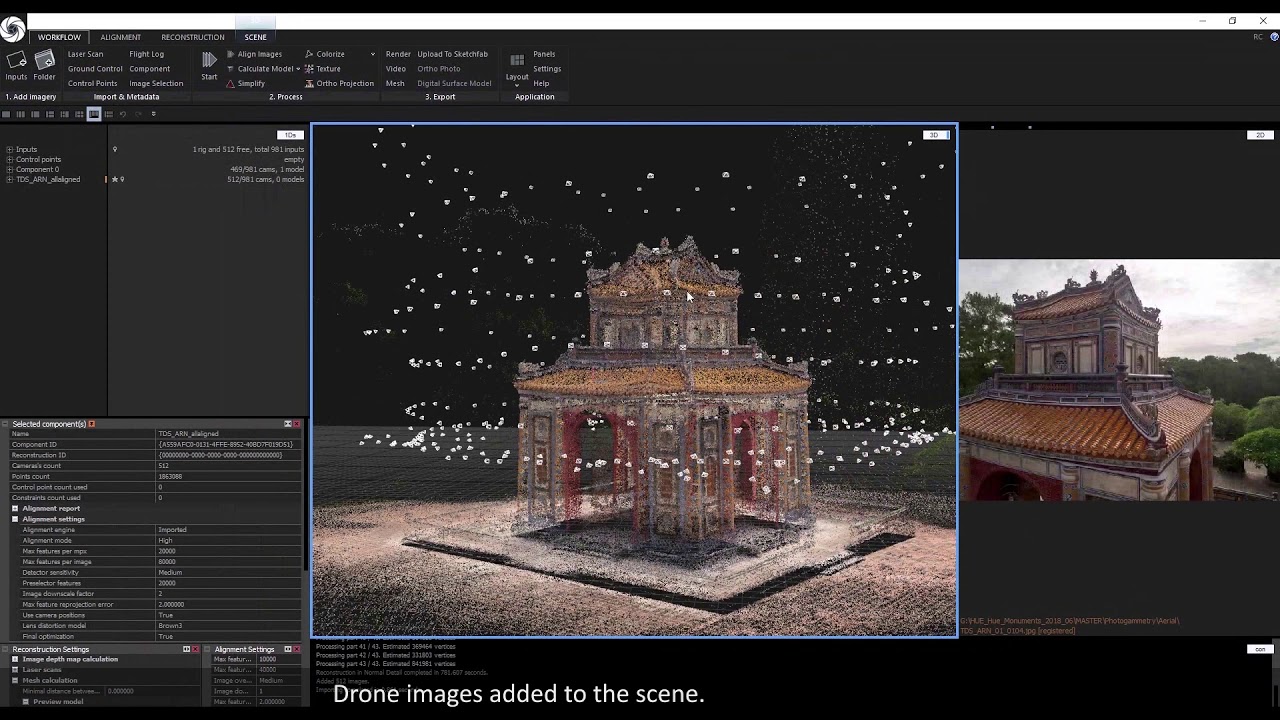Viewport: 1280px width, 720px height.
Task: Click Upload To Sketchfab
Action: tap(452, 54)
